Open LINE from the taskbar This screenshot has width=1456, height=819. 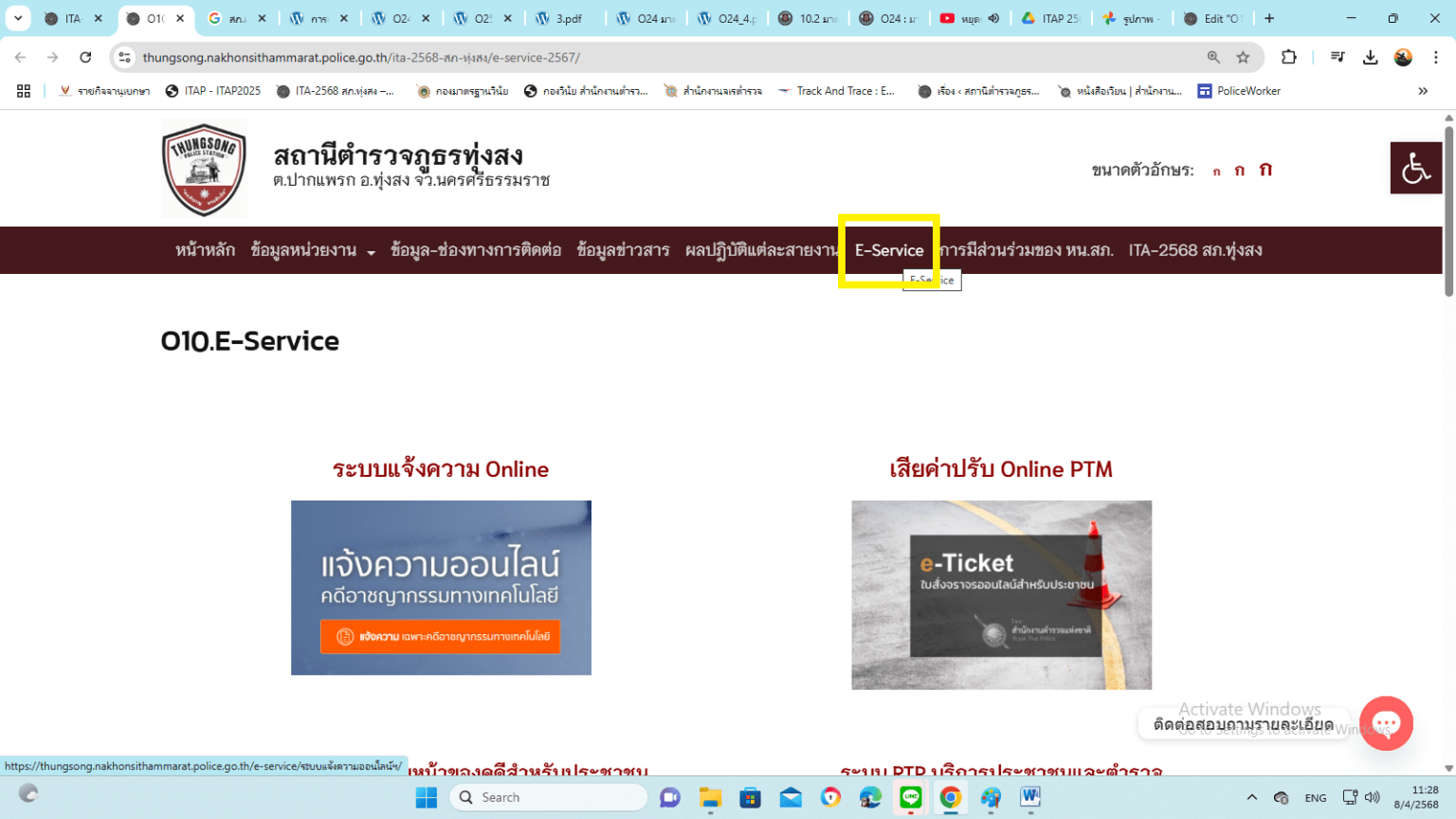[910, 796]
